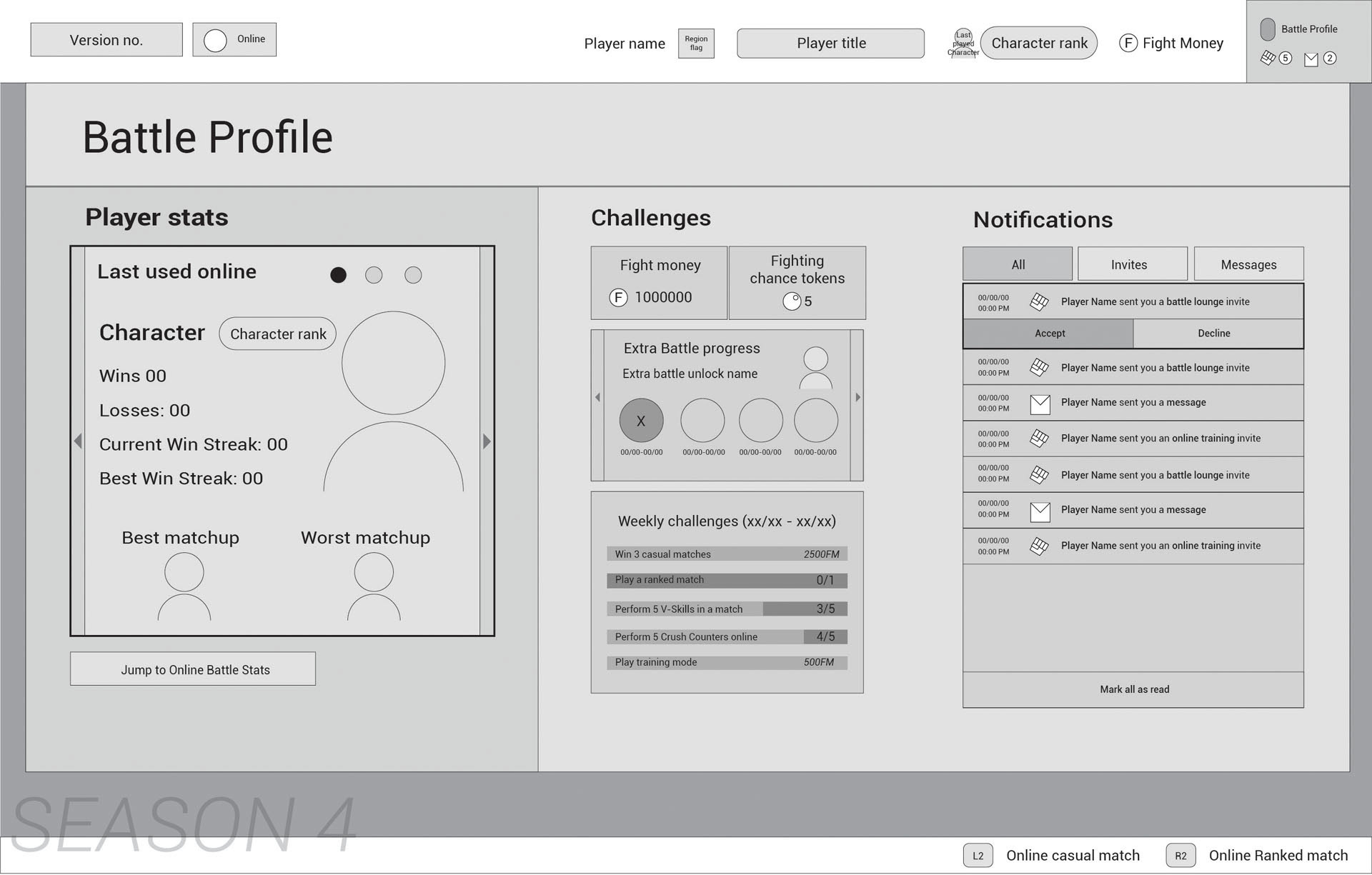Select the second page dot in Player stats
The height and width of the screenshot is (875, 1372).
point(374,275)
